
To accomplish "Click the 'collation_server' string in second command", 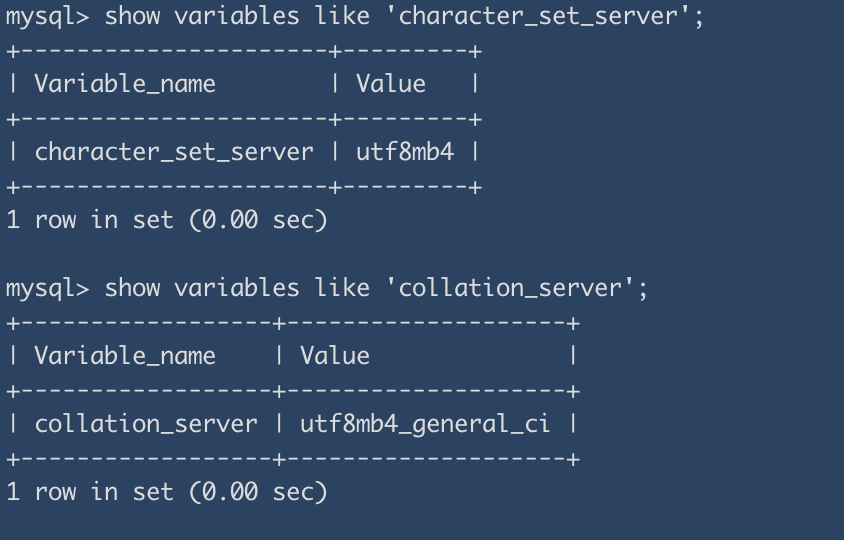I will pyautogui.click(x=513, y=288).
